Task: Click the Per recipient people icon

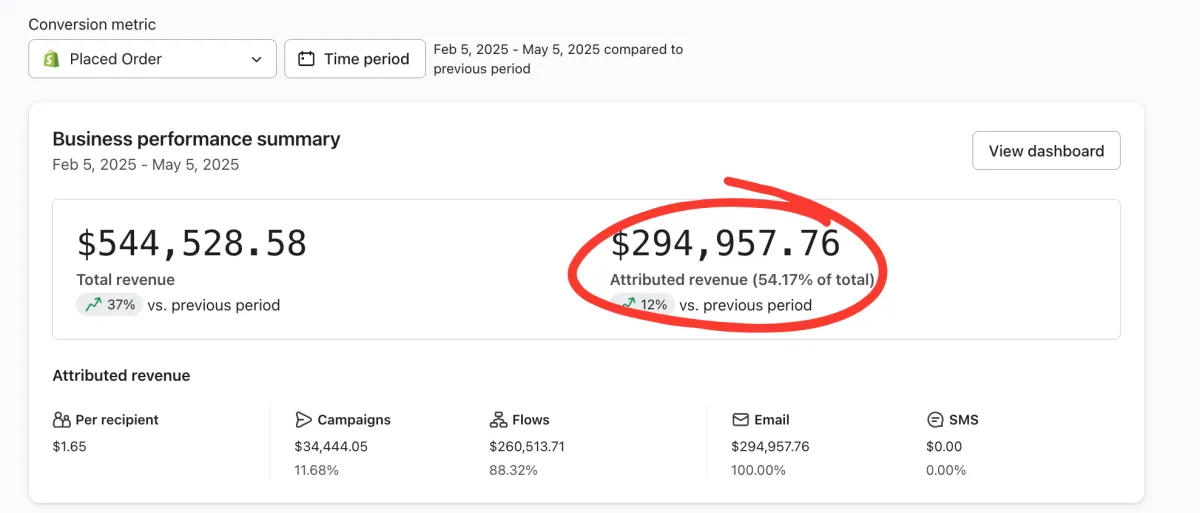Action: click(x=62, y=420)
